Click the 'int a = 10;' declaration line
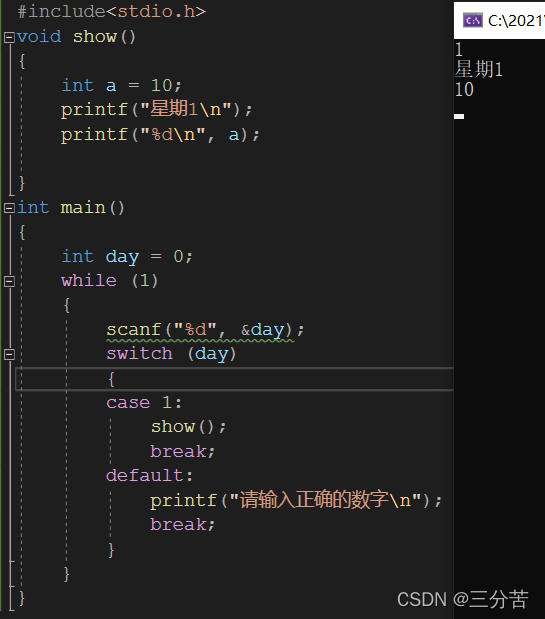The image size is (545, 619). [x=121, y=85]
